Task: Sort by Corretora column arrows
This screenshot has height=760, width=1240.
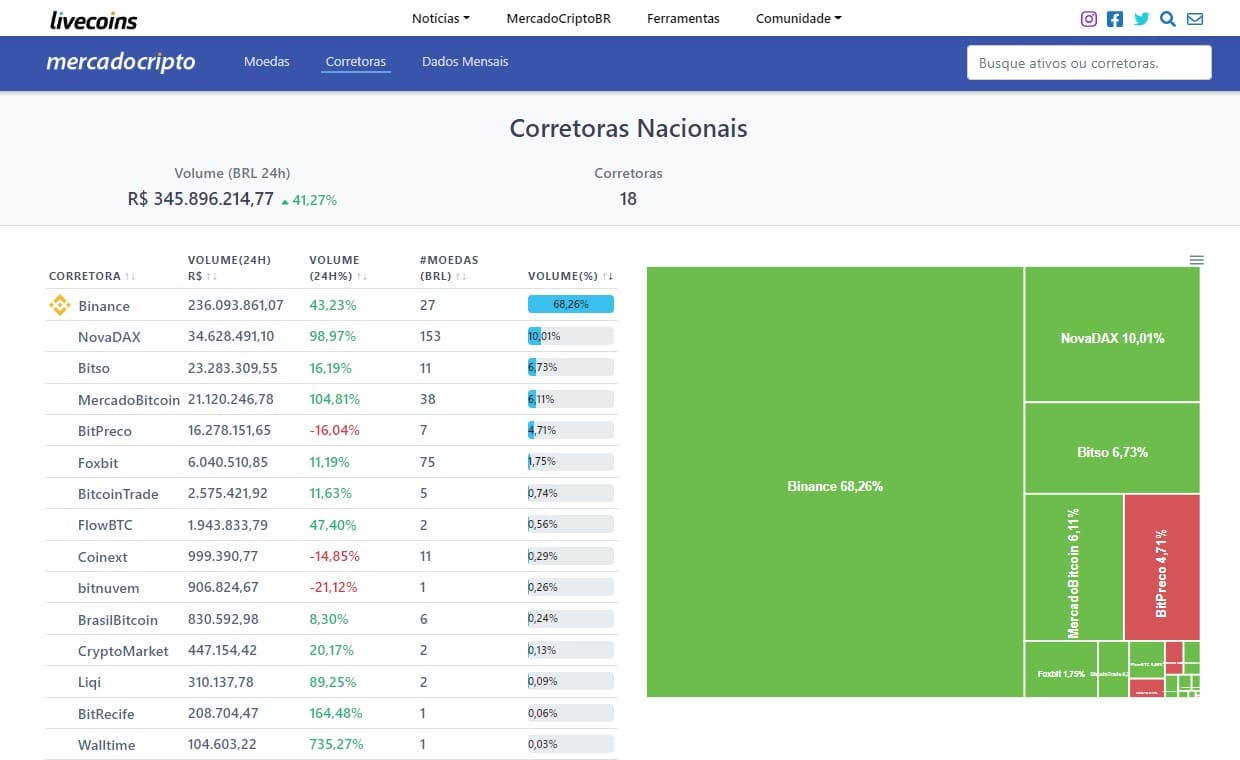Action: pos(131,276)
